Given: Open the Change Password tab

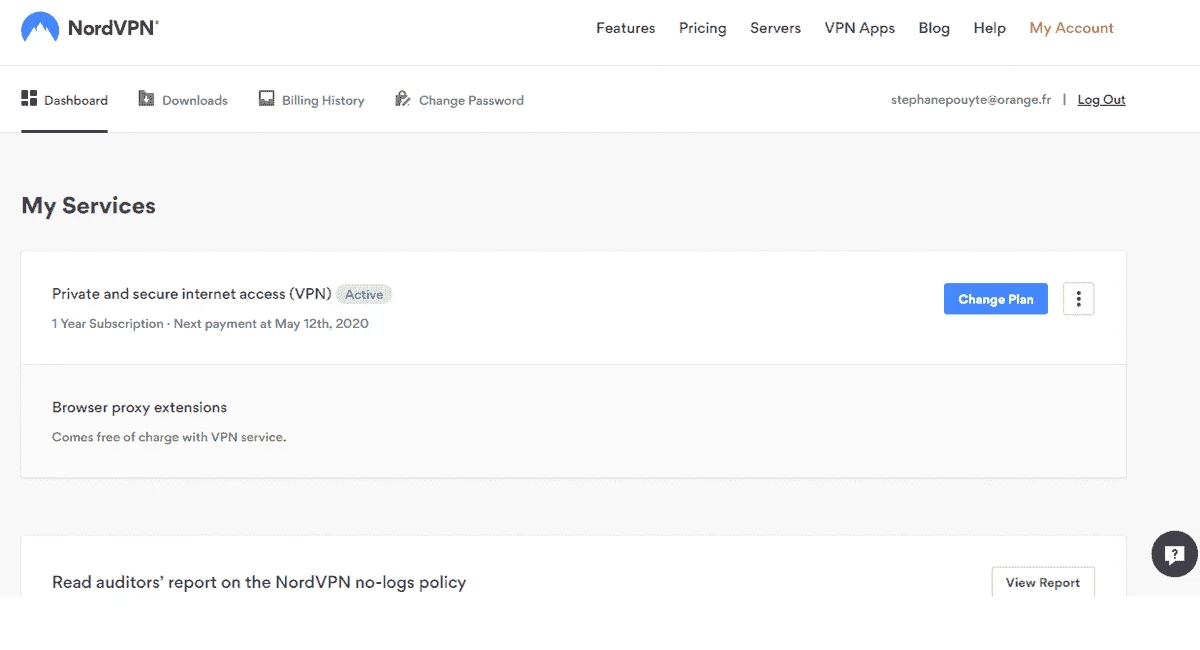Looking at the screenshot, I should 459,100.
